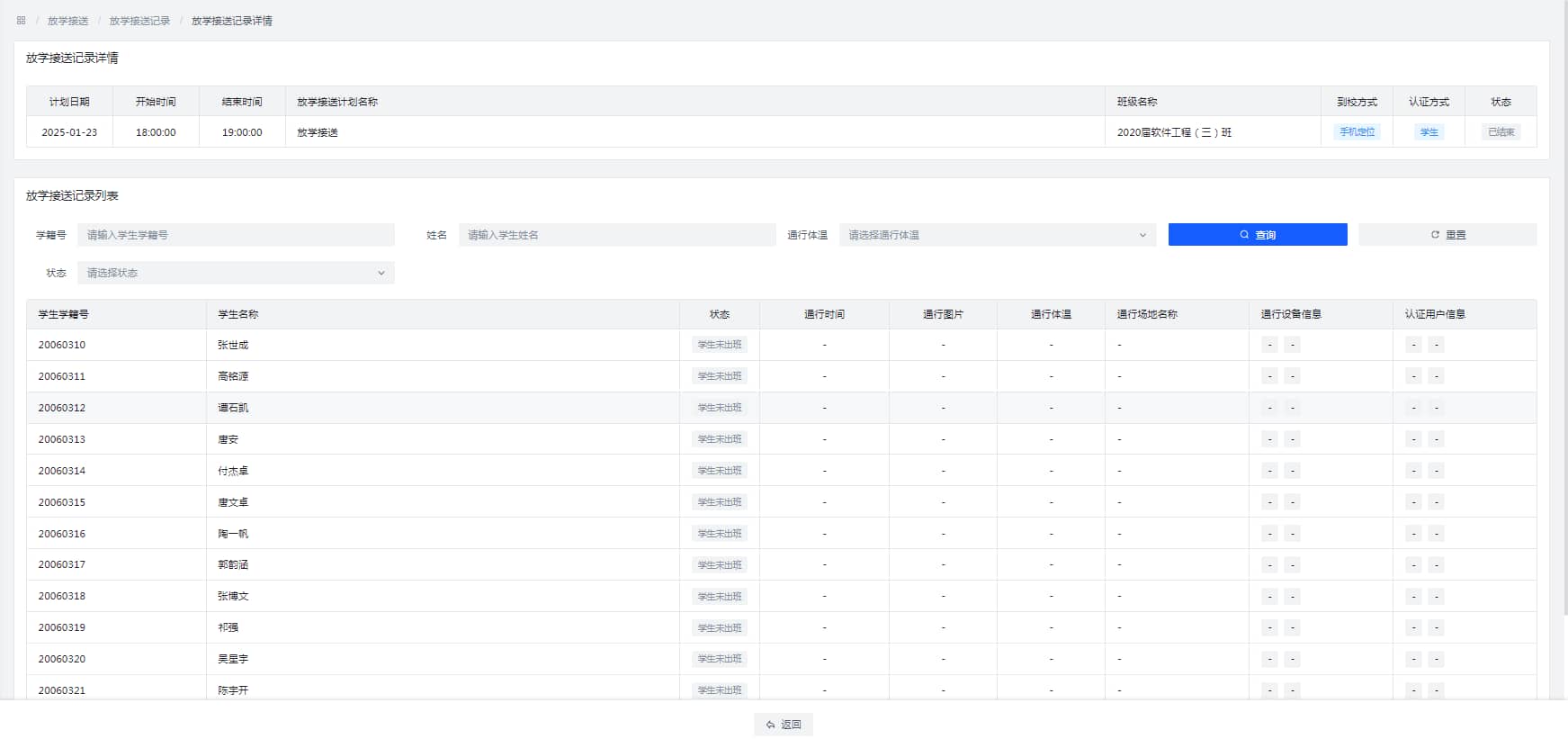Image resolution: width=1568 pixels, height=748 pixels.
Task: Select end time cell 19:00:00
Action: (x=242, y=132)
